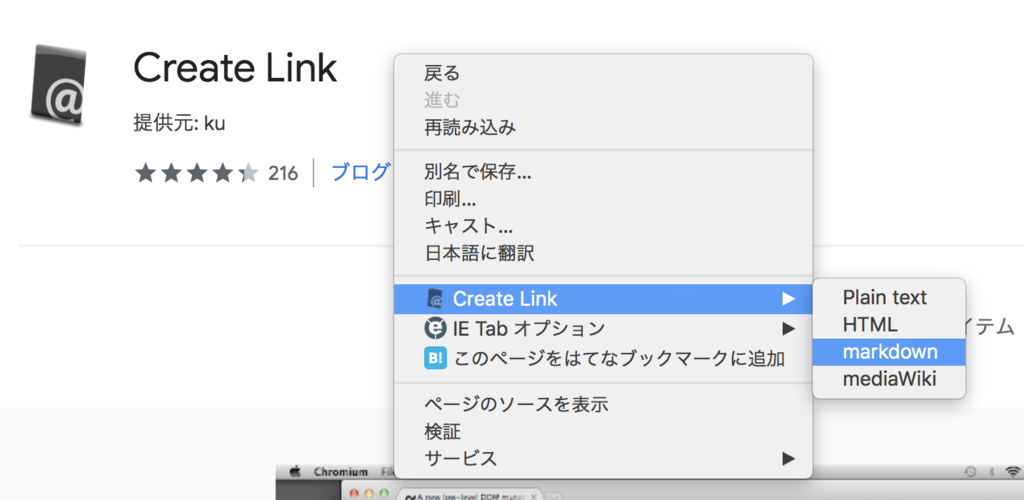1024x500 pixels.
Task: Click the 提供元: ku provider text
Action: tap(180, 123)
